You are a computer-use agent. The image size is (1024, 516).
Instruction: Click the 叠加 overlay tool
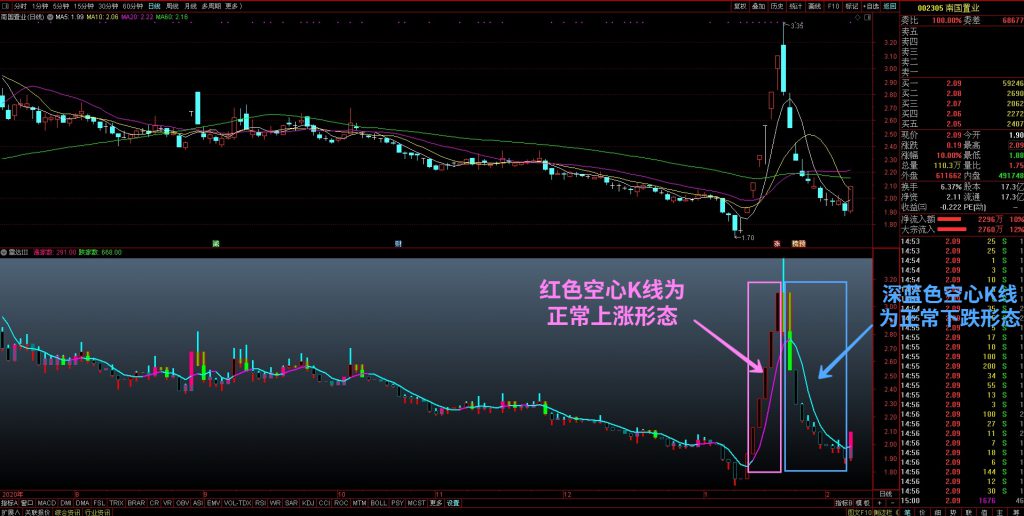point(758,6)
